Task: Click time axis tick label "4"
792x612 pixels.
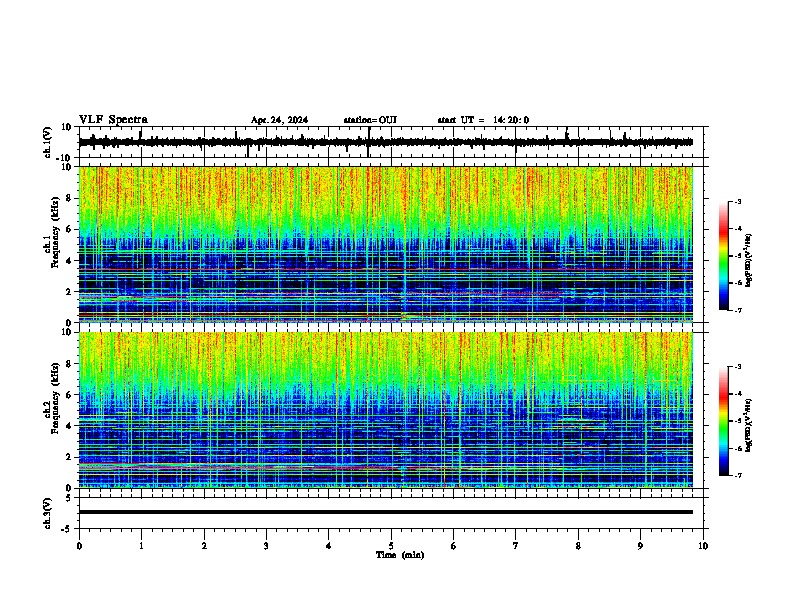Action: pos(329,545)
